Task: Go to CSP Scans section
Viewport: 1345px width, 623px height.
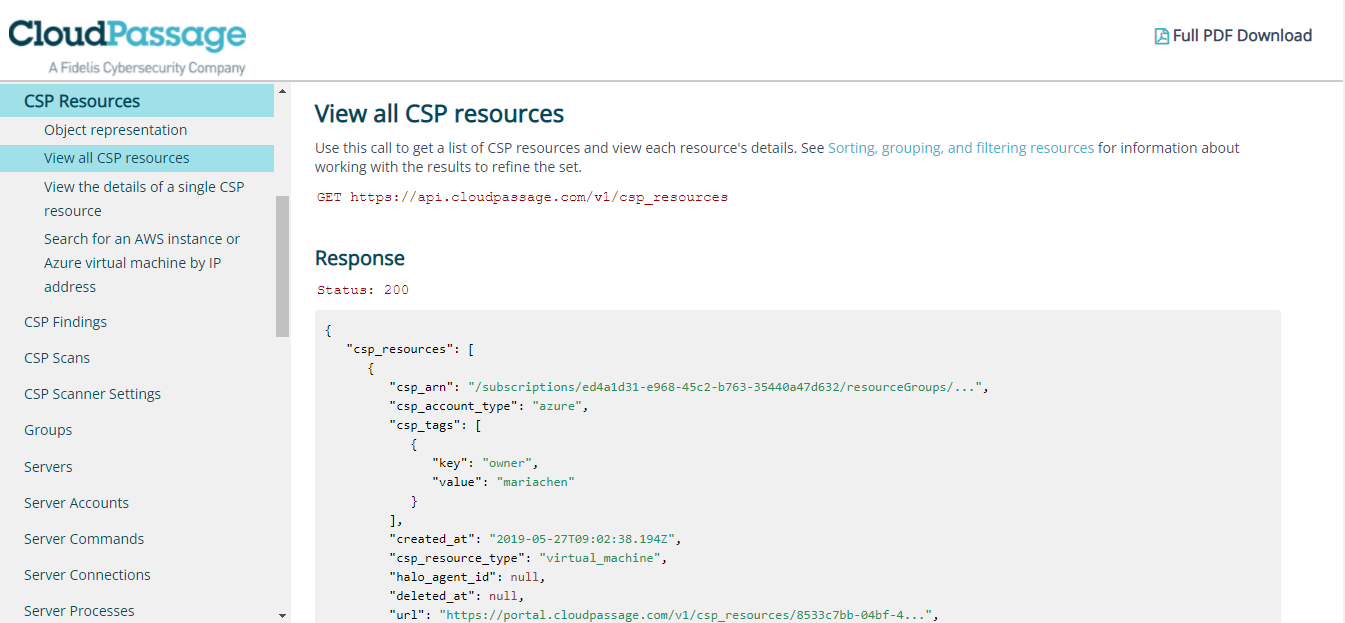Action: [57, 358]
